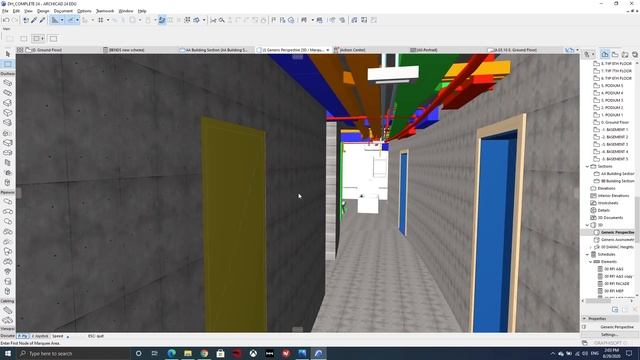Click the Redo toolbar icon

pos(15,20)
